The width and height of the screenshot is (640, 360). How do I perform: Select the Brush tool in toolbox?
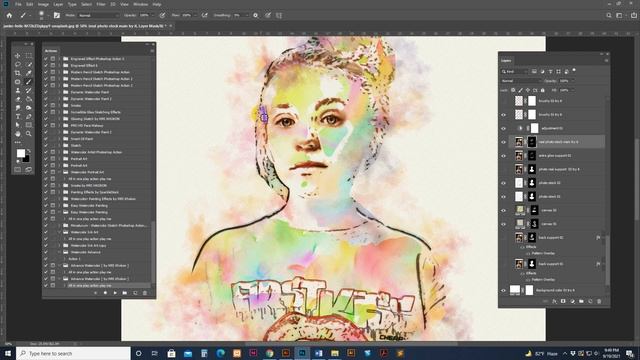(29, 82)
